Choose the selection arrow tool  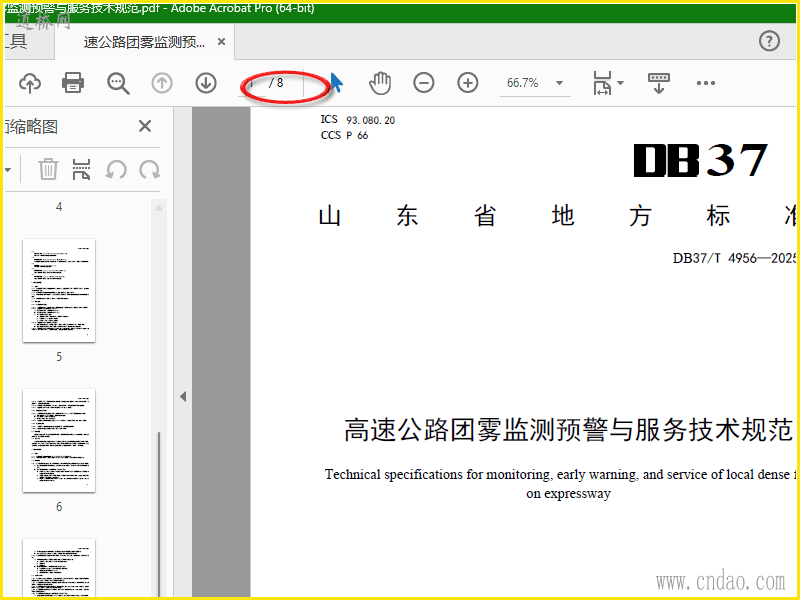click(x=336, y=83)
